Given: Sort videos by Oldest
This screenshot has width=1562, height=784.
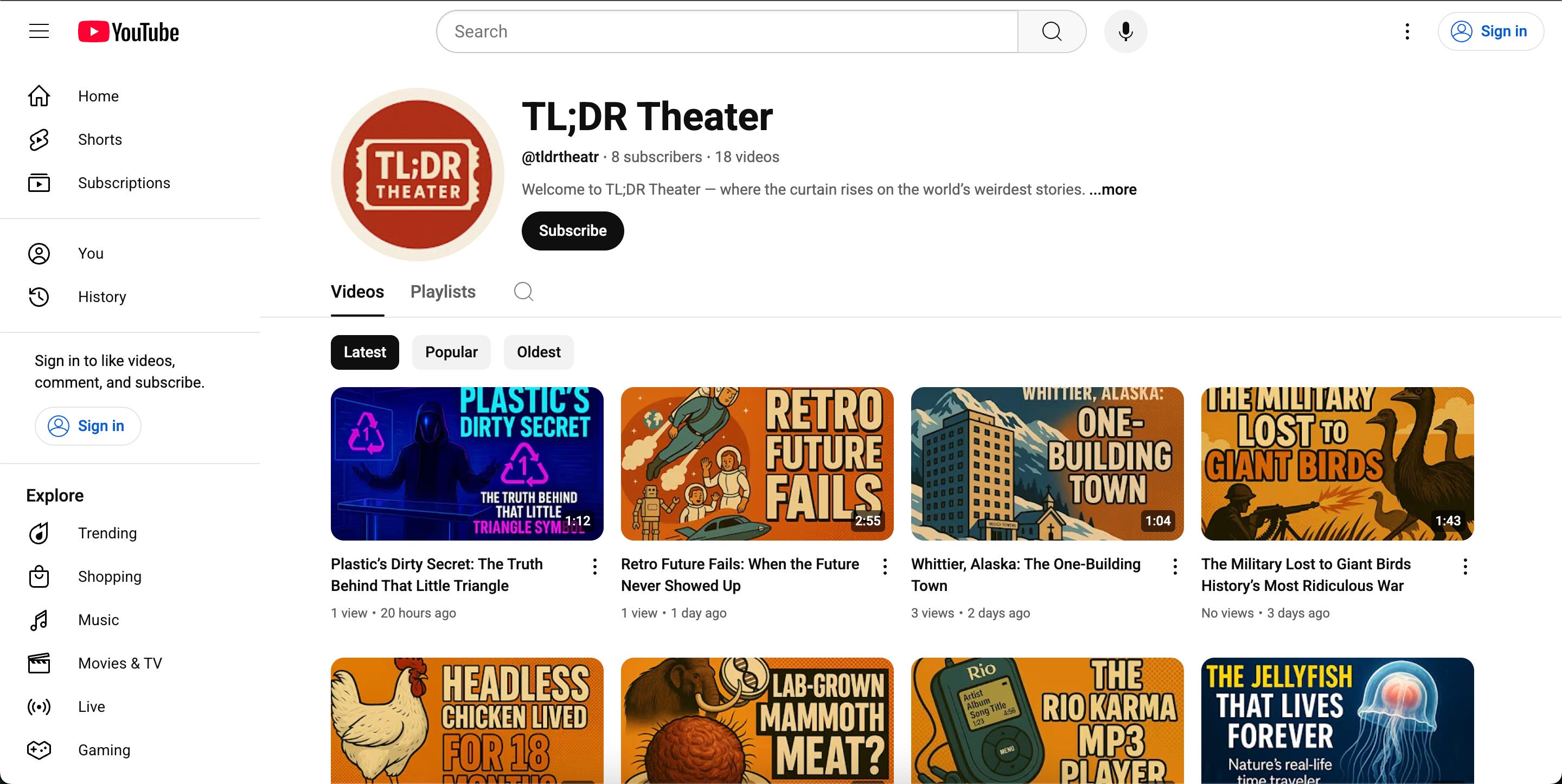Looking at the screenshot, I should coord(539,352).
